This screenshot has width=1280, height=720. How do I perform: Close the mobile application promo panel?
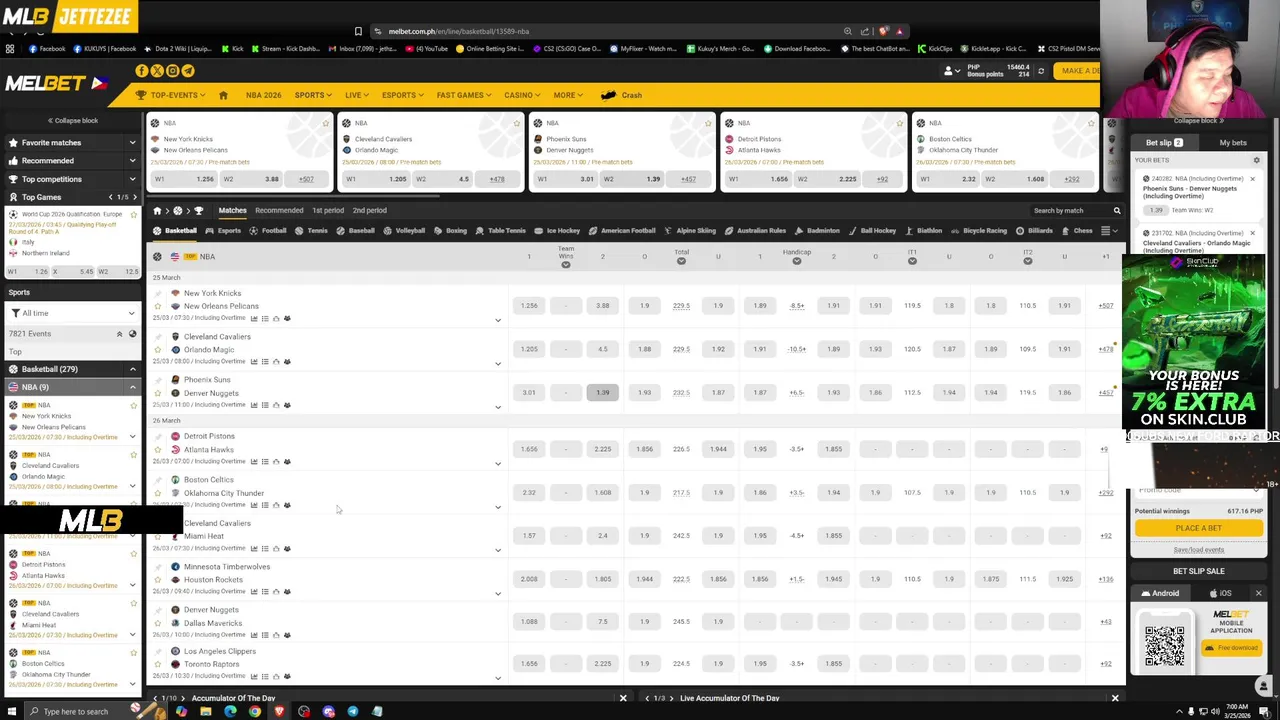[1258, 594]
